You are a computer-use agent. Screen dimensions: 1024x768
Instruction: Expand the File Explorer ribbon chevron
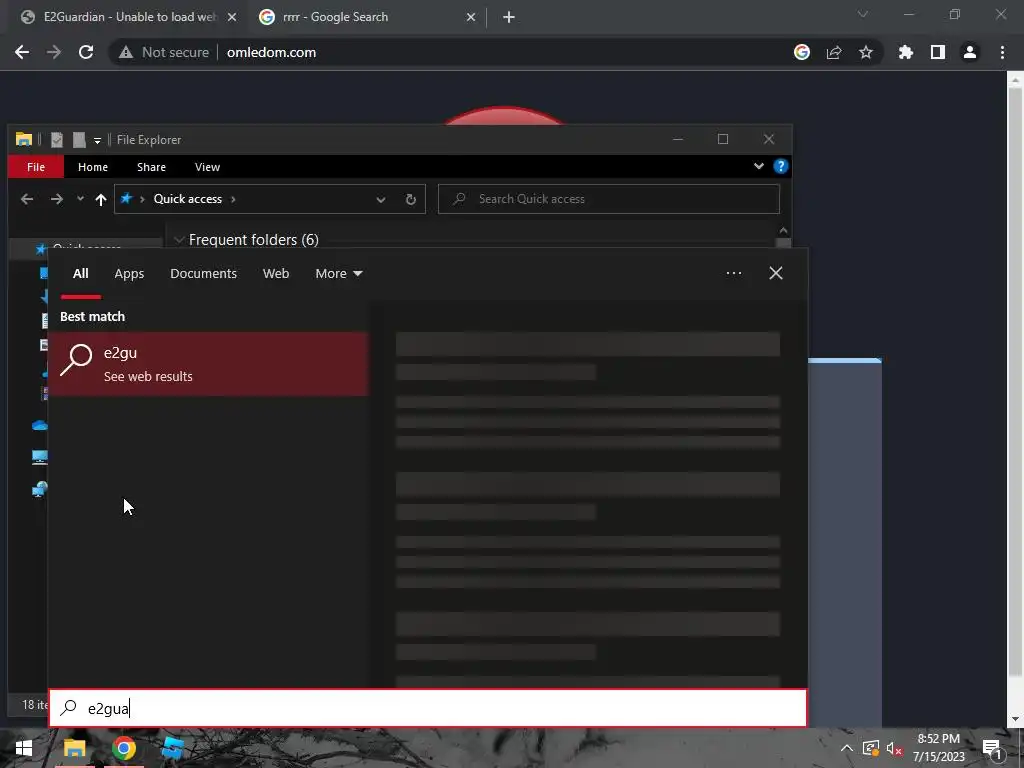[758, 167]
